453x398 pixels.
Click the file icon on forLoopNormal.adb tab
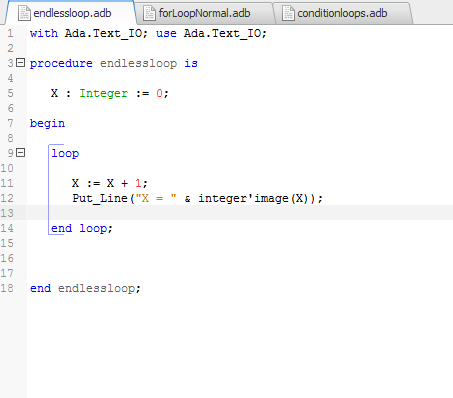[x=149, y=13]
